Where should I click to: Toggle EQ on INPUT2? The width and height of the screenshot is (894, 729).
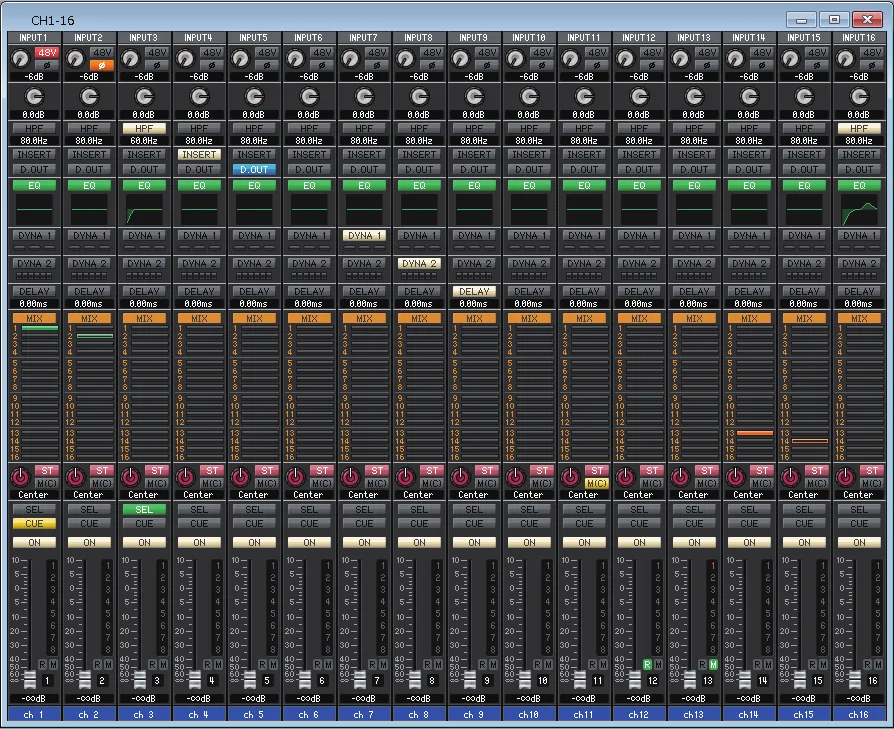coord(90,185)
